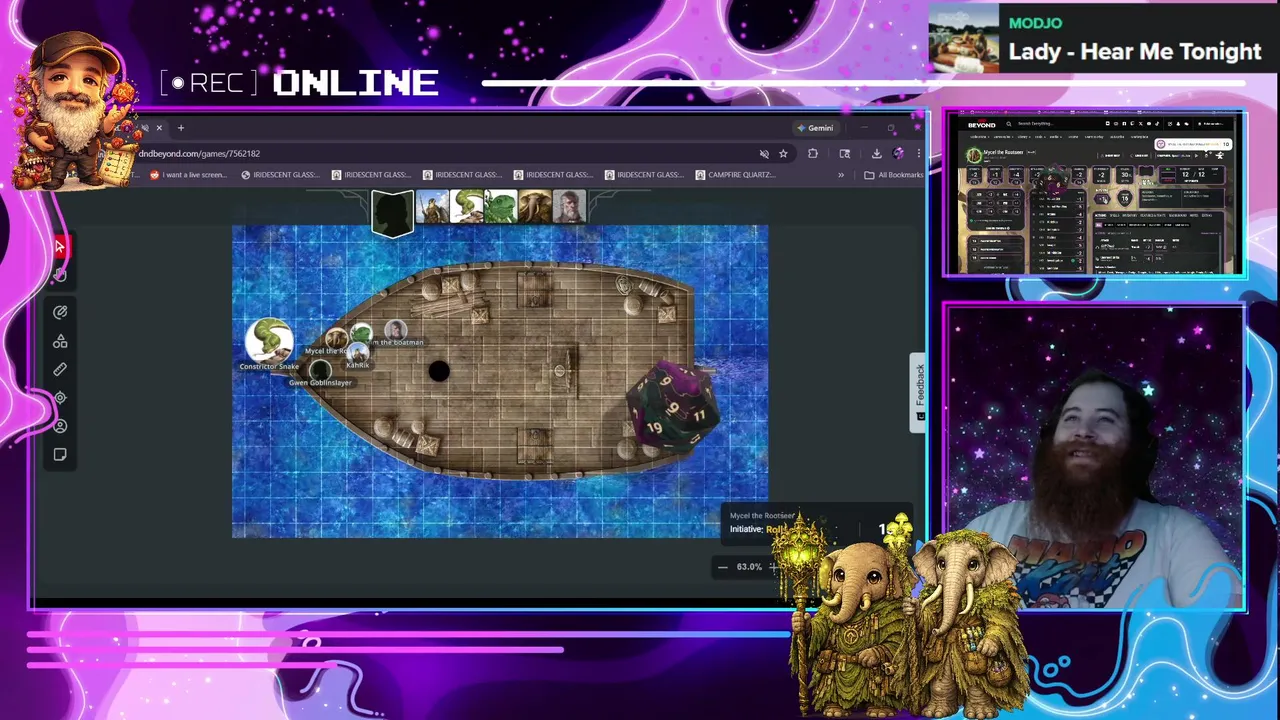Screen dimensions: 1280x720
Task: Select the hand pan tool
Action: [60, 274]
